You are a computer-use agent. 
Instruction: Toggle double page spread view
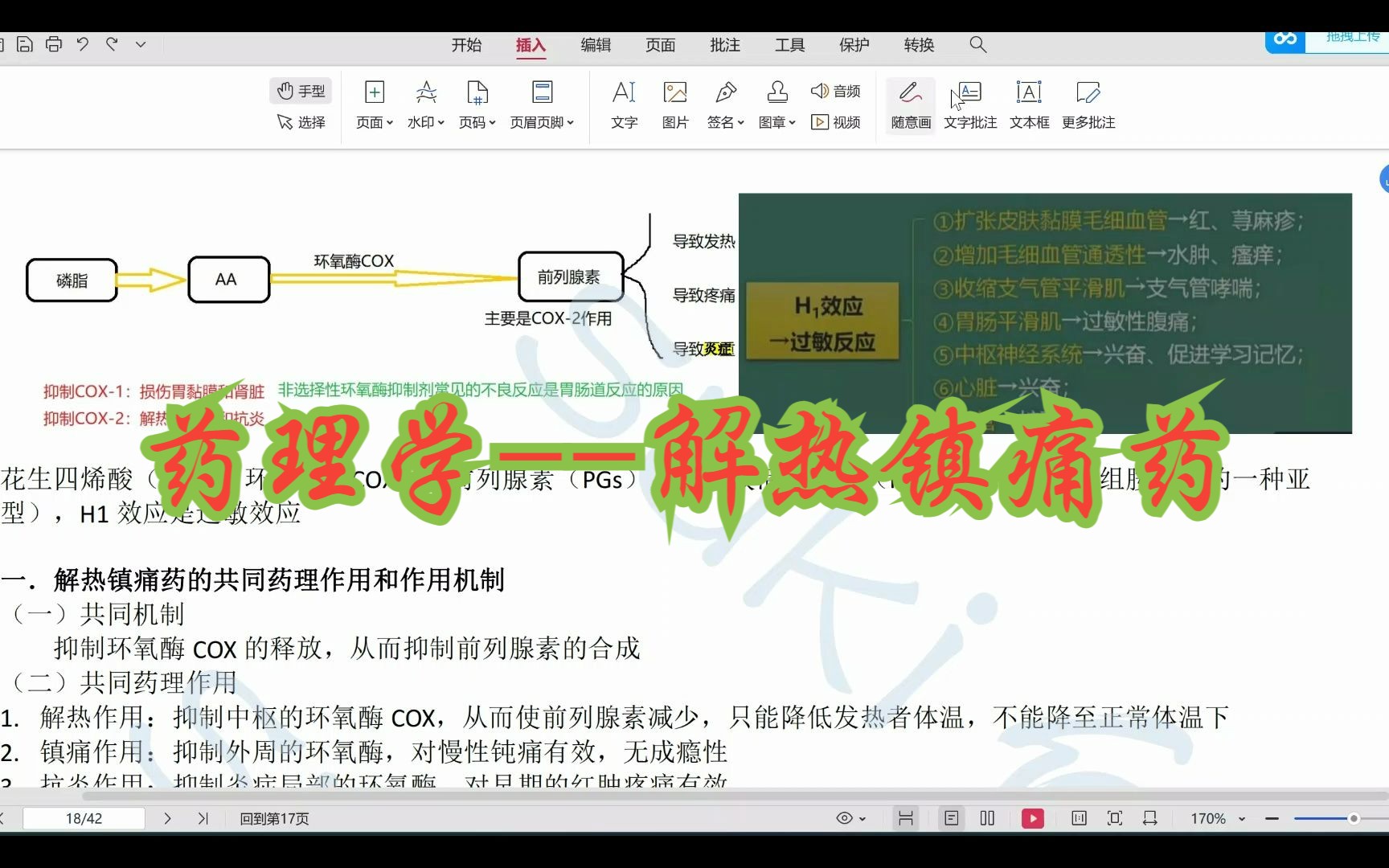point(986,817)
